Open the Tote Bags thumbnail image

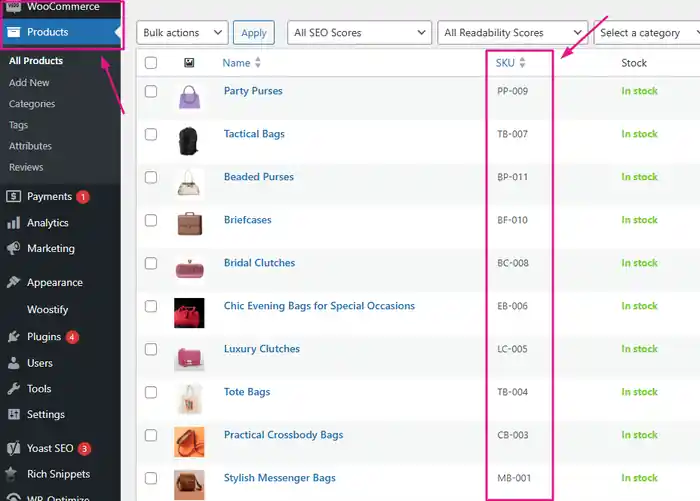(190, 399)
